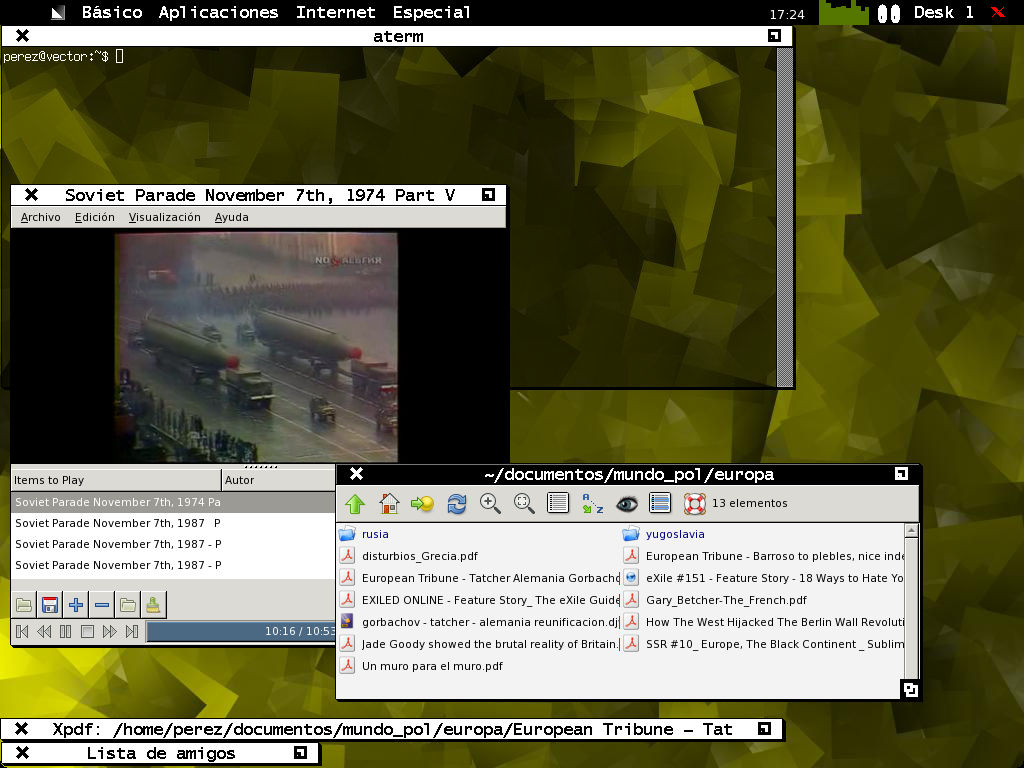Viewport: 1024px width, 768px height.
Task: Click the Desk 1 workspace label
Action: tap(943, 12)
